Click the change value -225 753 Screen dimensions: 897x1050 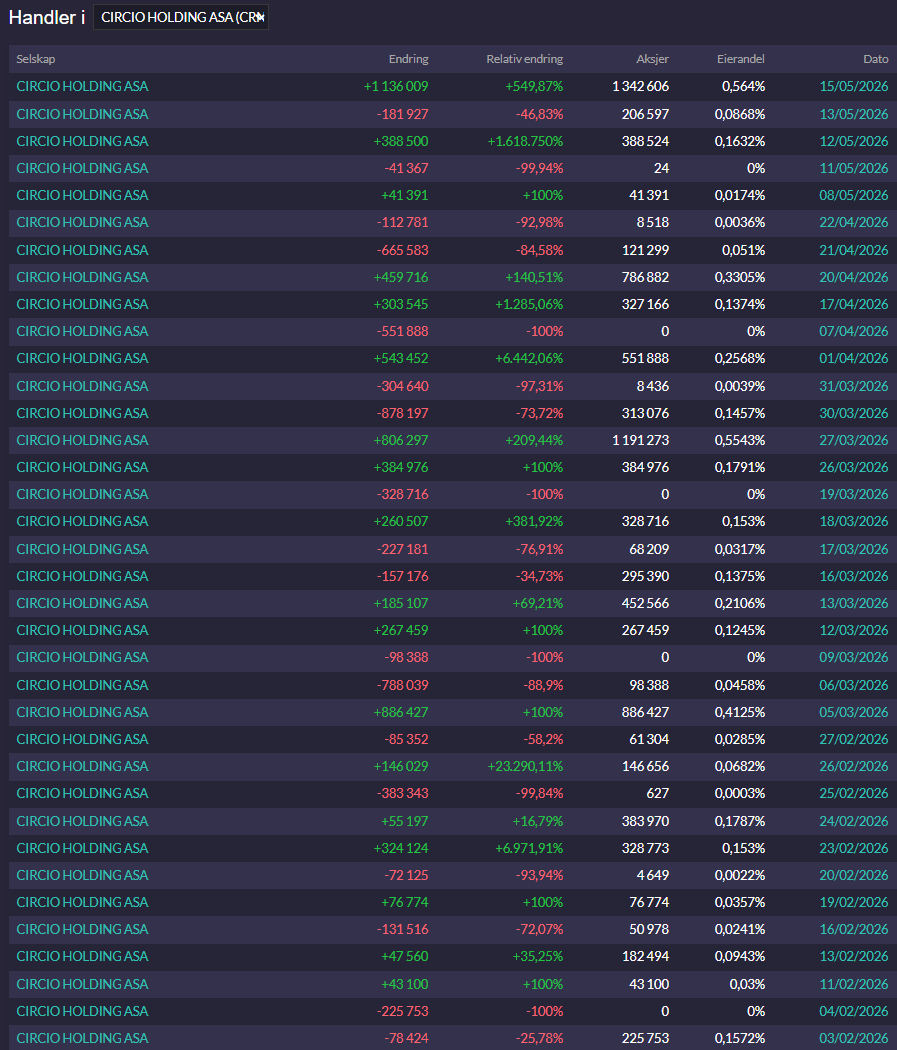[402, 1011]
